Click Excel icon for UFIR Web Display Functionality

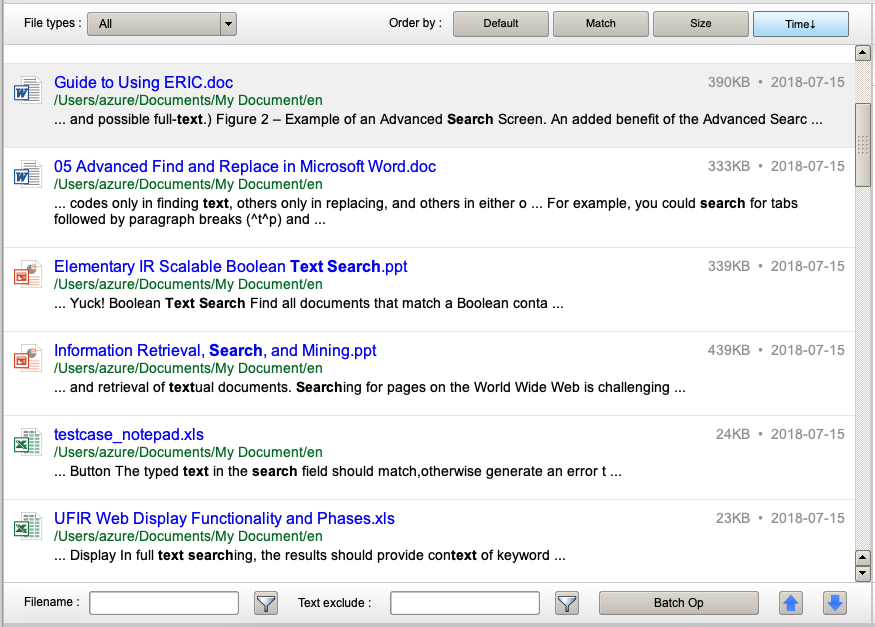[x=26, y=527]
